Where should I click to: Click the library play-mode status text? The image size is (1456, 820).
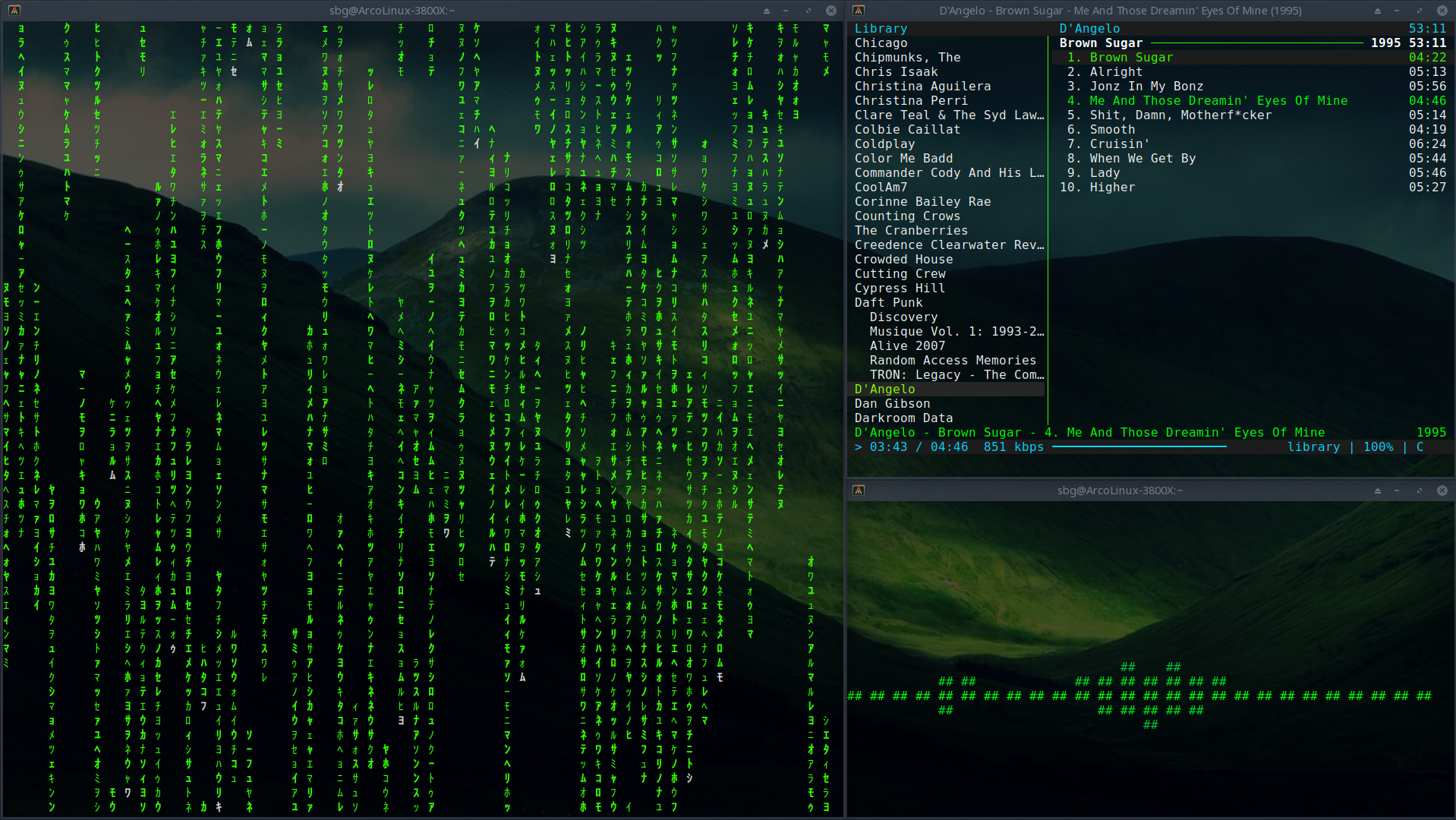pos(1313,447)
